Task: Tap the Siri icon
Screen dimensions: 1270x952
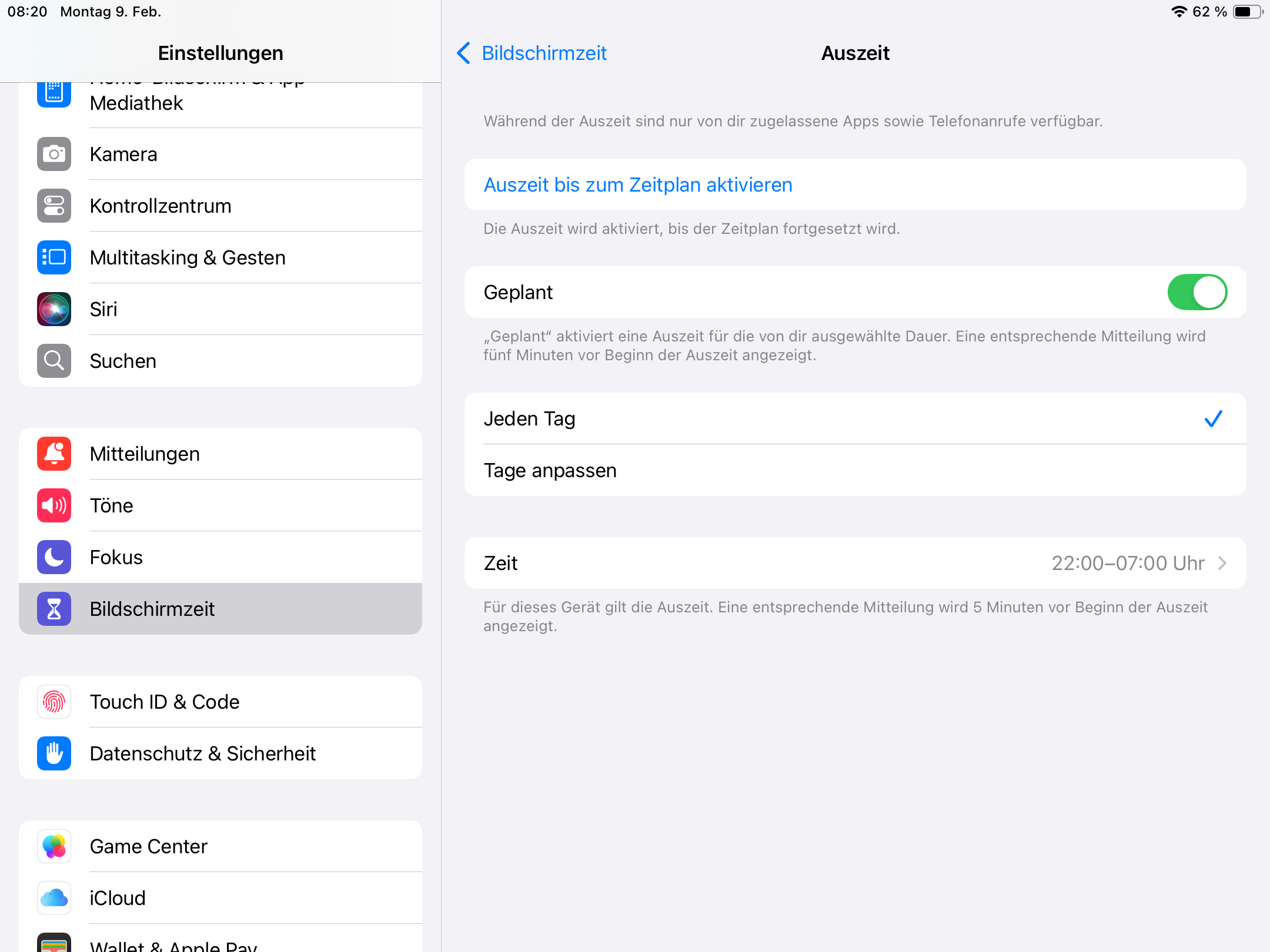Action: (54, 309)
